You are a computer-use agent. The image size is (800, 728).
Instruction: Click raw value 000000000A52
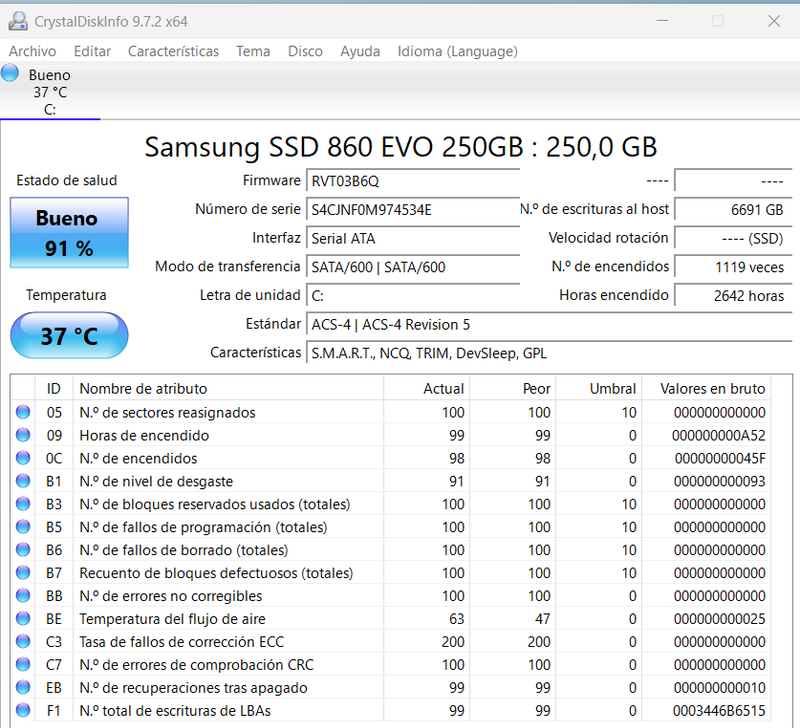719,435
